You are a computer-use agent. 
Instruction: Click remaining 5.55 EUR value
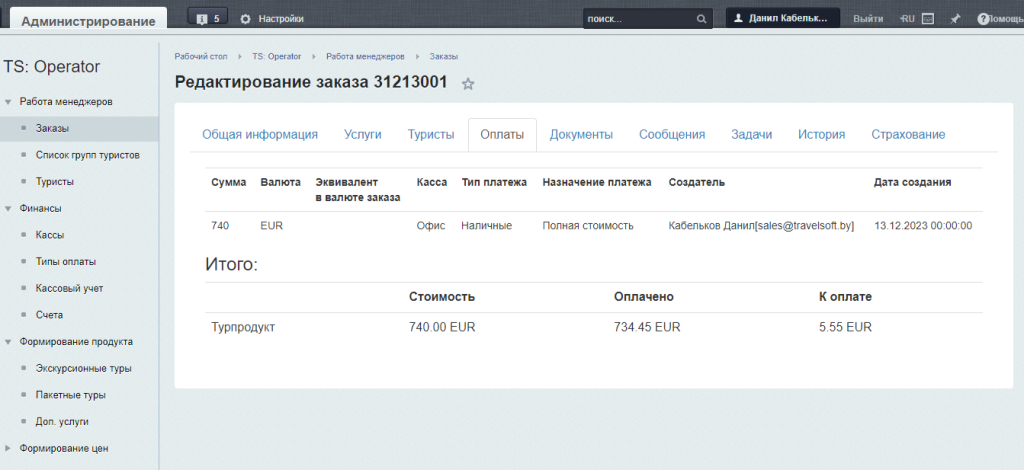click(845, 328)
